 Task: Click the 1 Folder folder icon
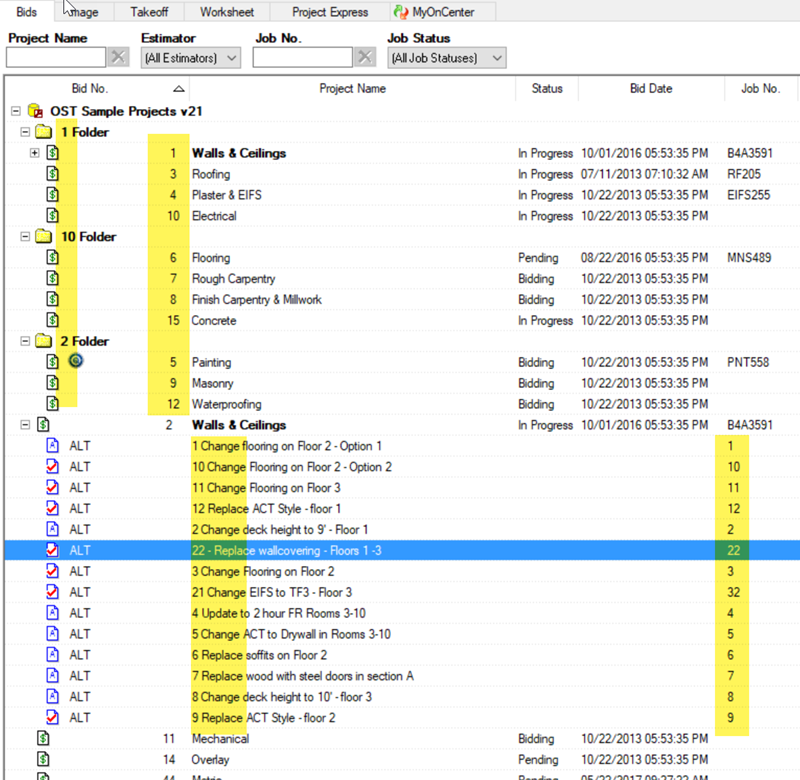tap(44, 132)
